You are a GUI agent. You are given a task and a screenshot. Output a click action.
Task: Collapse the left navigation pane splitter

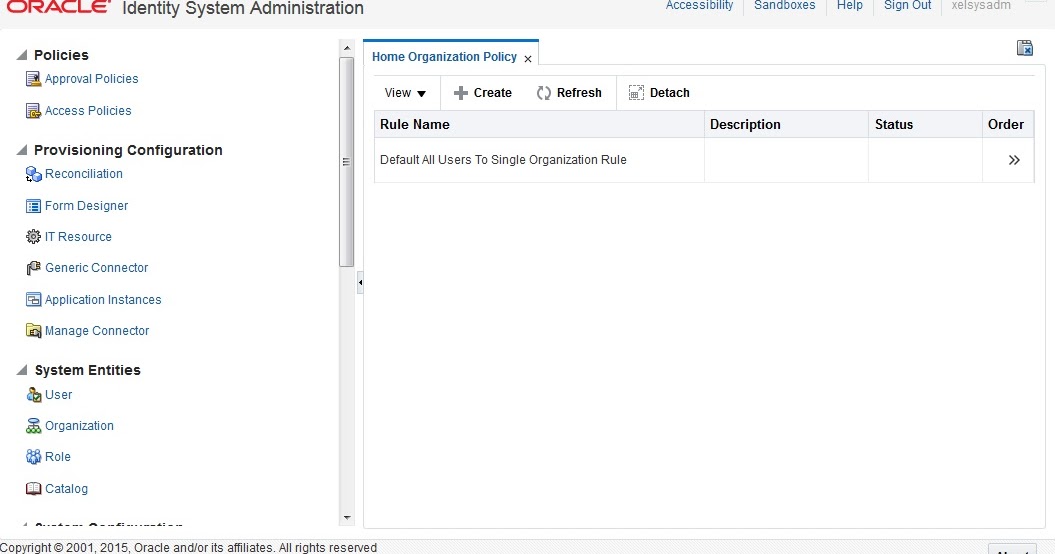coord(360,283)
